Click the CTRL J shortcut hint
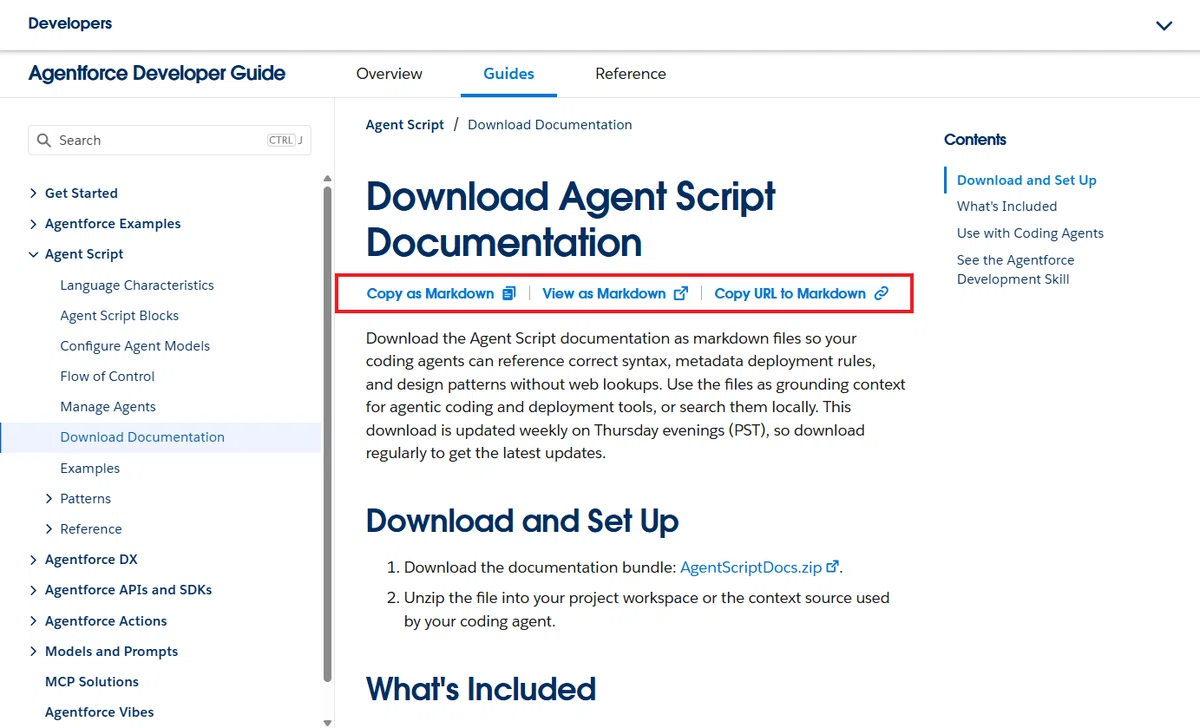 tap(286, 140)
